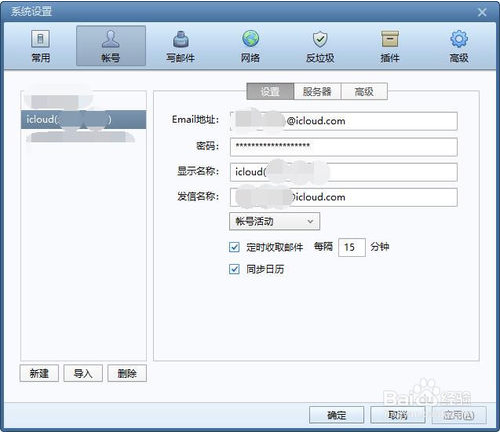Close the 系统设置 dialog
Viewport: 501px width, 432px height.
pyautogui.click(x=482, y=12)
